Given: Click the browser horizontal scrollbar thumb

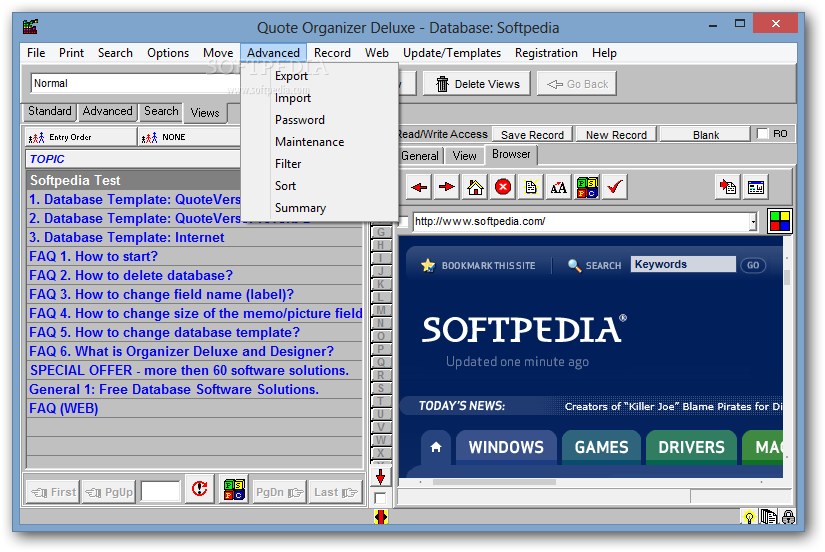Looking at the screenshot, I should coord(494,482).
